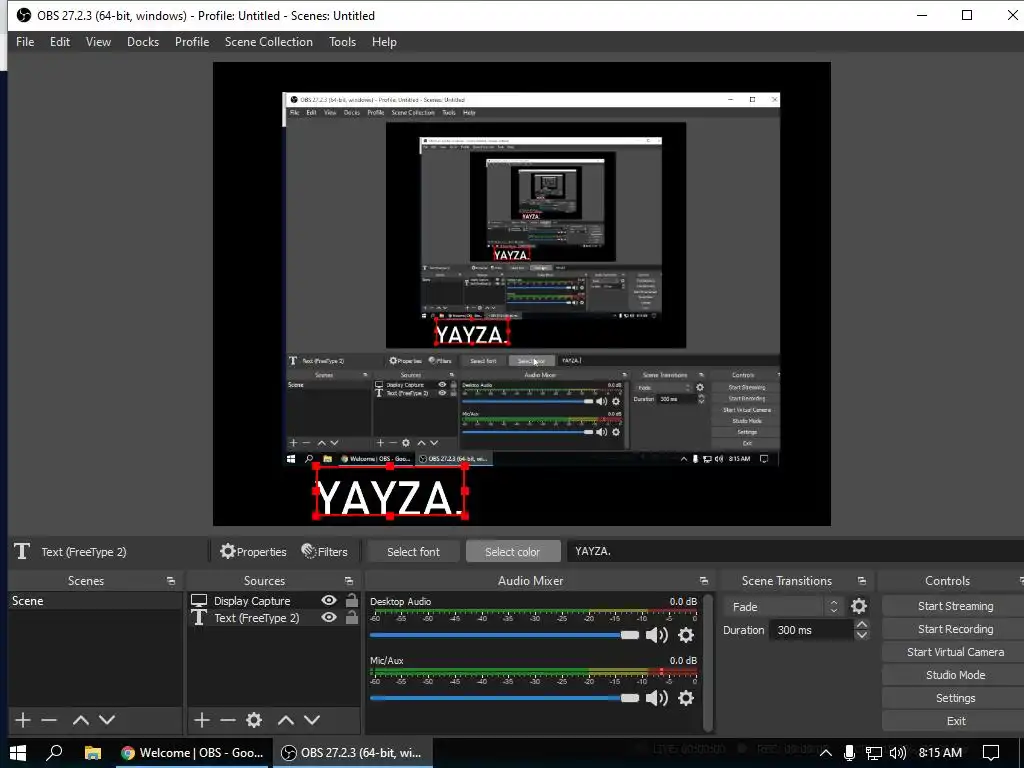Mute Mic/Aux speaker icon
The width and height of the screenshot is (1024, 768).
pos(656,698)
